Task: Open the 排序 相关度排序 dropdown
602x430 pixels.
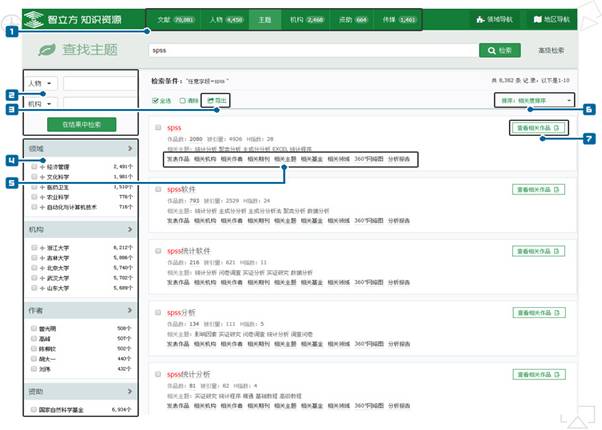Action: click(537, 100)
